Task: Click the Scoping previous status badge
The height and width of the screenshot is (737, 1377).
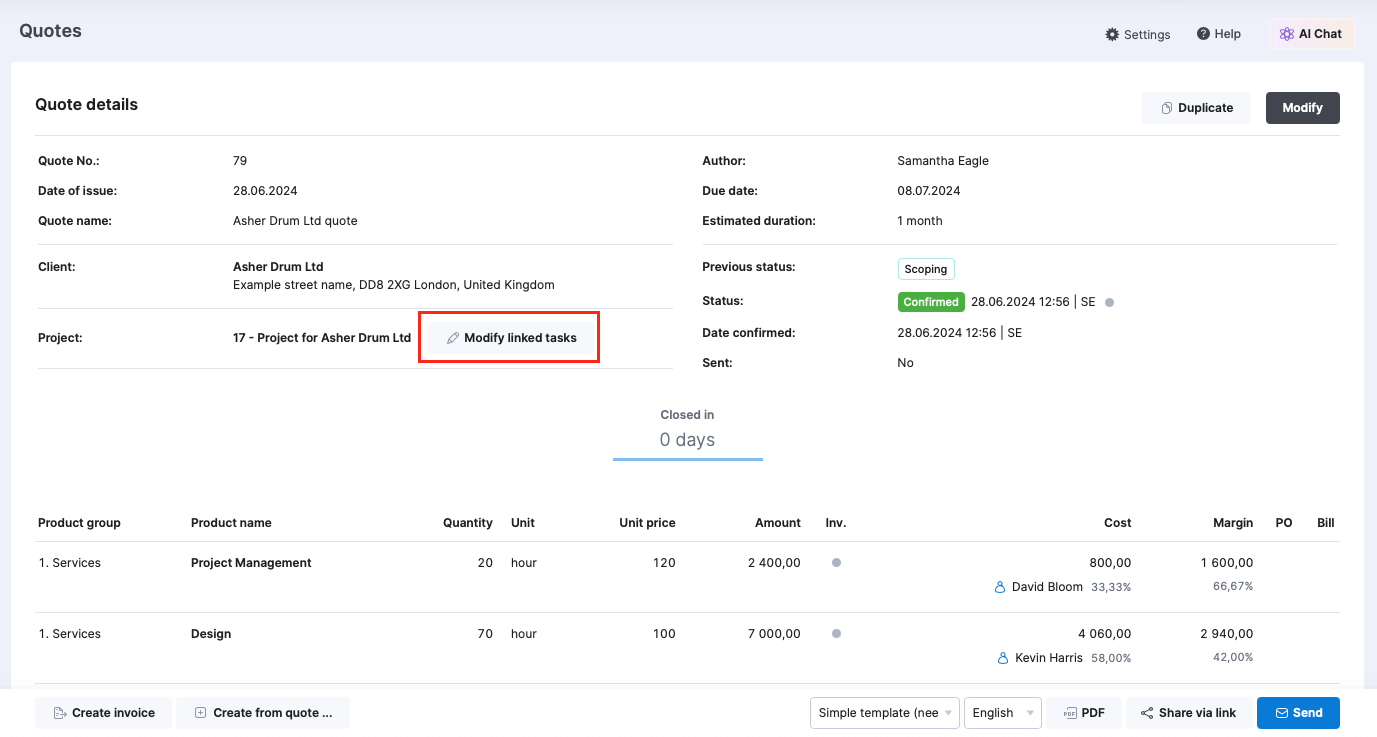Action: (x=926, y=269)
